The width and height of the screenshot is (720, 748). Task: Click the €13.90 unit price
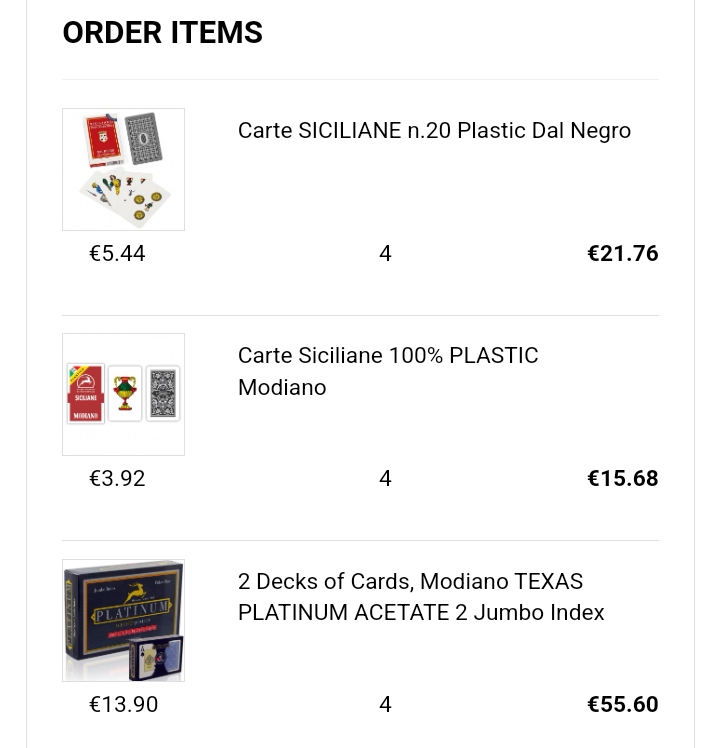pyautogui.click(x=124, y=704)
